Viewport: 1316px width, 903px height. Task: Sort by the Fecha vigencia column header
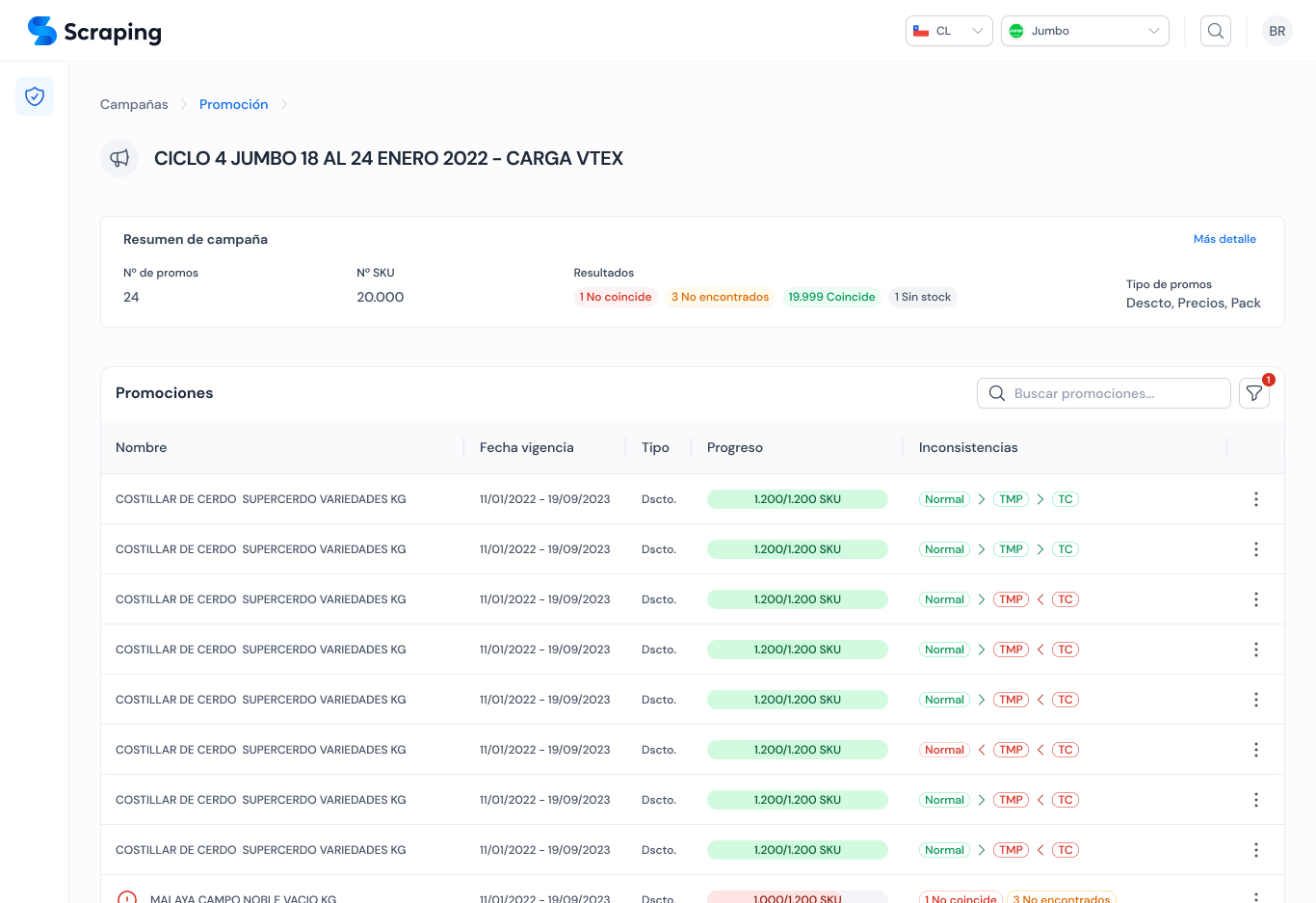click(x=526, y=447)
